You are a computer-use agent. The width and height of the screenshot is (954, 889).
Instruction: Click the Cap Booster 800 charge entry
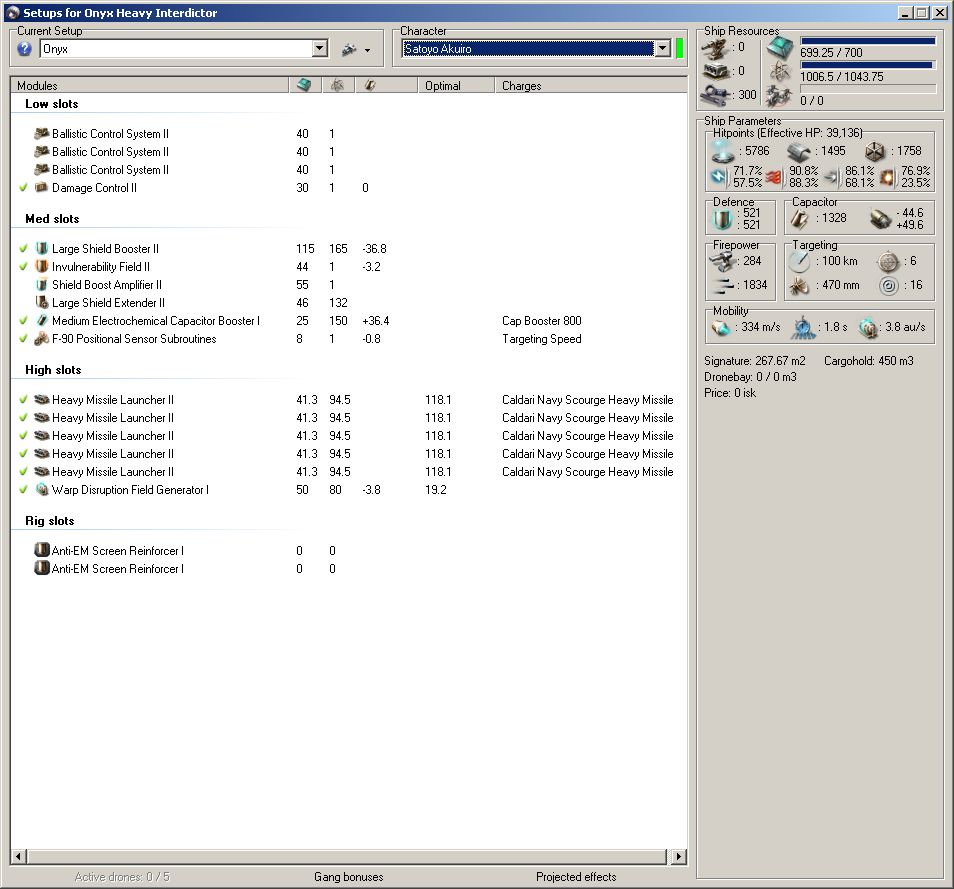coord(541,321)
